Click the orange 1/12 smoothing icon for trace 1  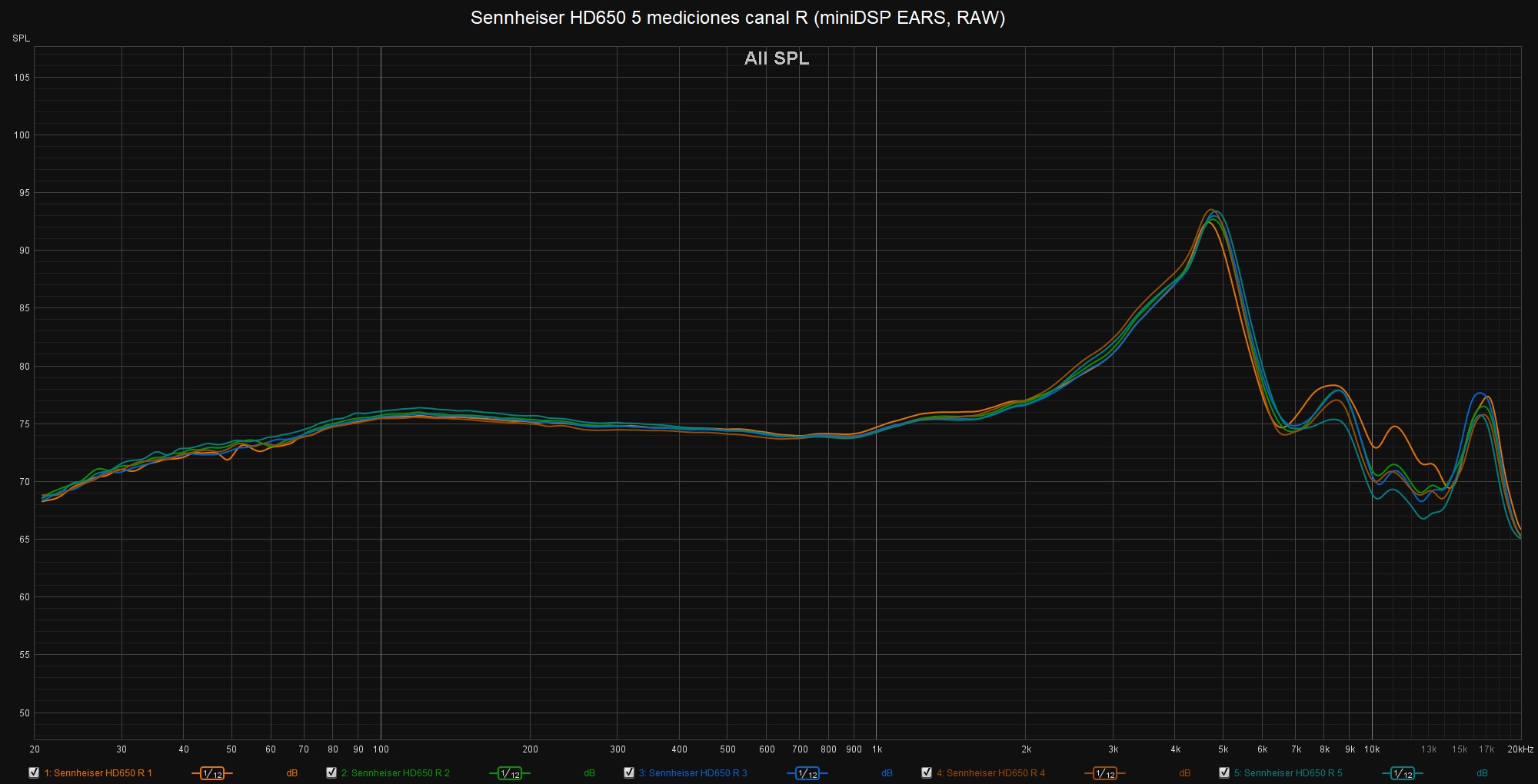pos(212,773)
